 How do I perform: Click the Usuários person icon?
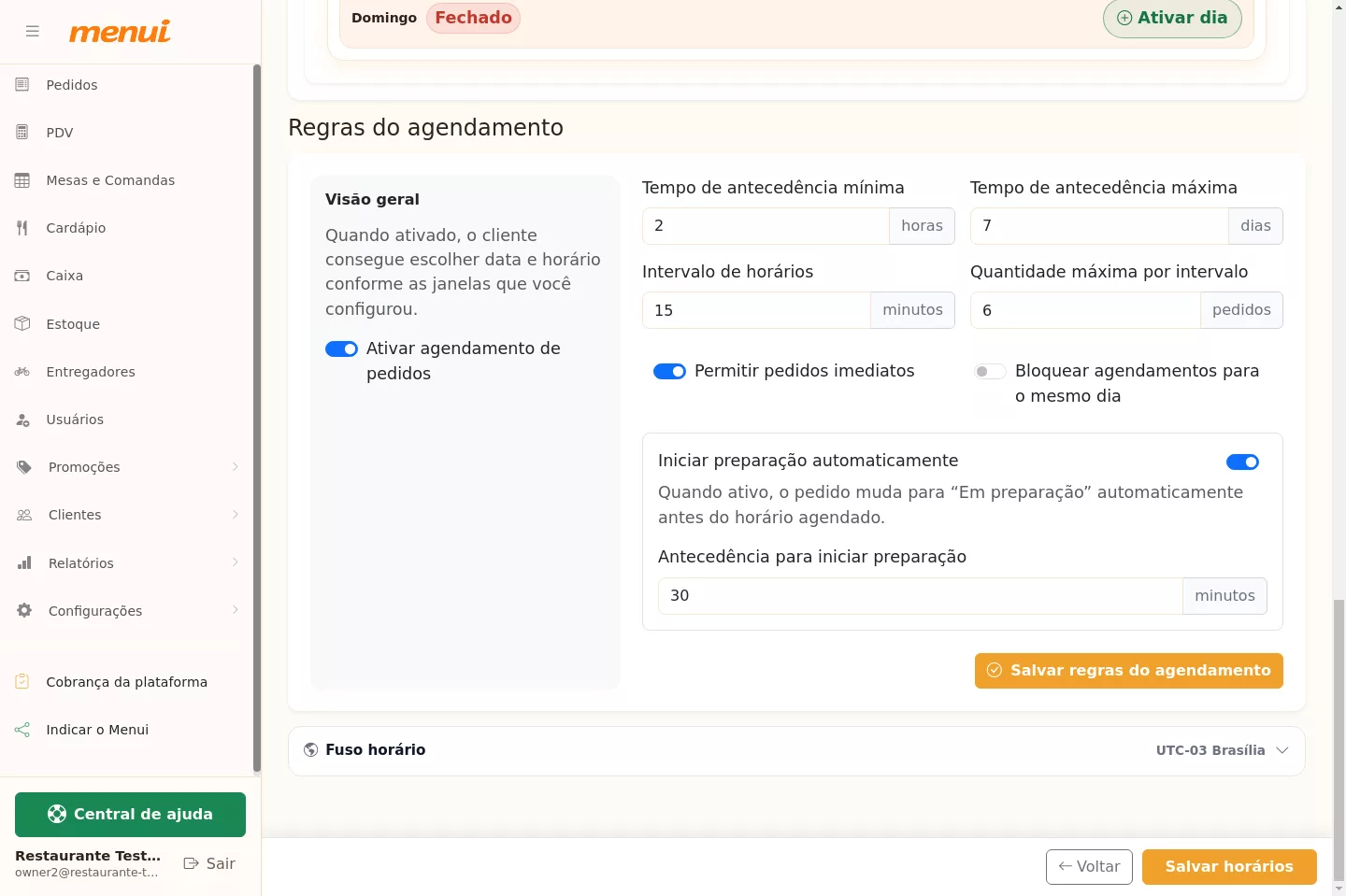click(22, 420)
